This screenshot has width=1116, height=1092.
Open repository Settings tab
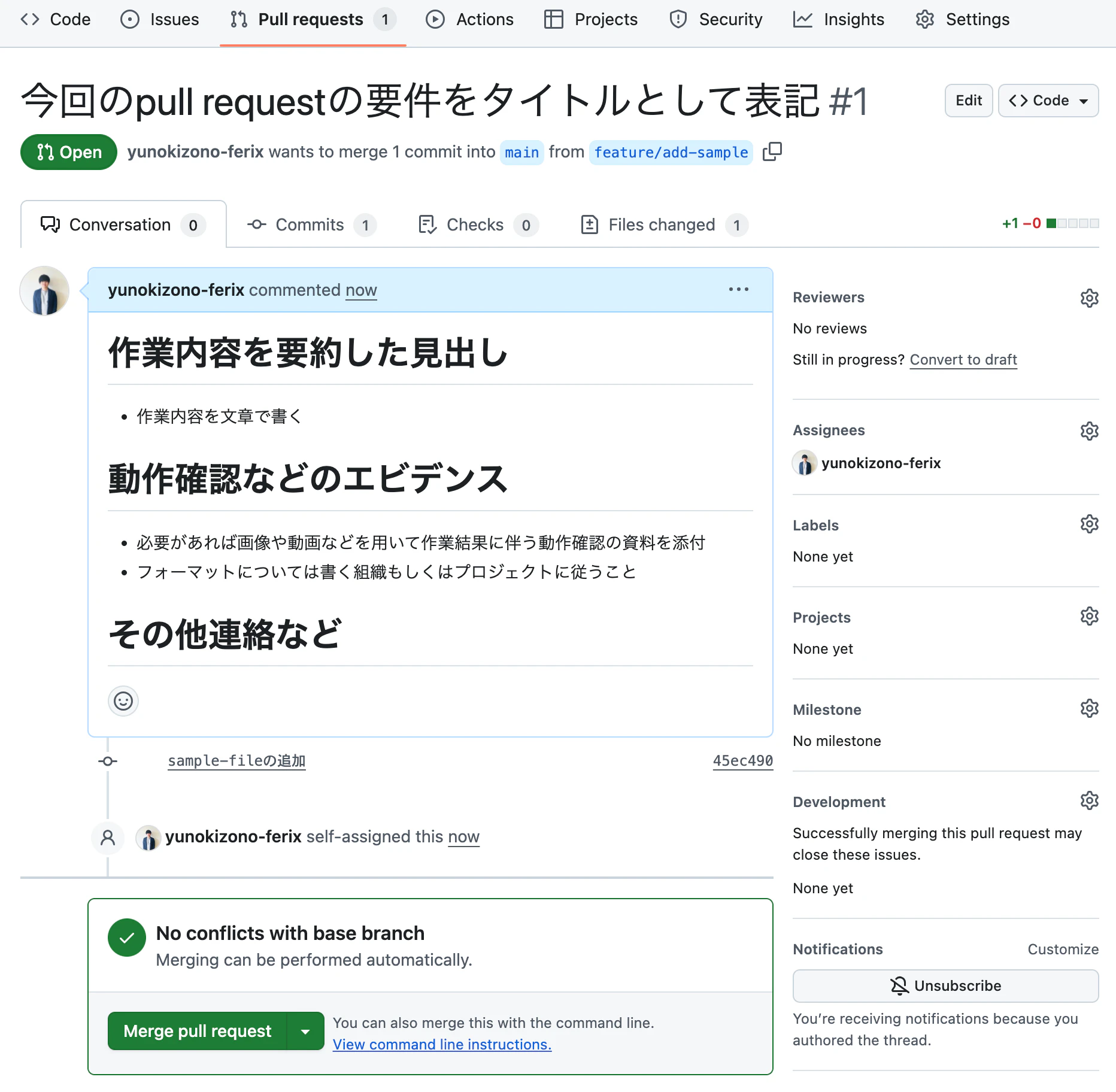point(962,20)
